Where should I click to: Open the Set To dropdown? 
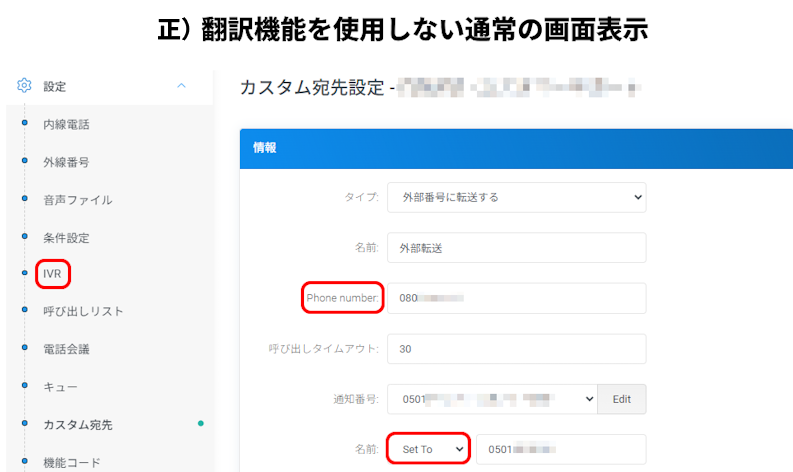pos(428,449)
